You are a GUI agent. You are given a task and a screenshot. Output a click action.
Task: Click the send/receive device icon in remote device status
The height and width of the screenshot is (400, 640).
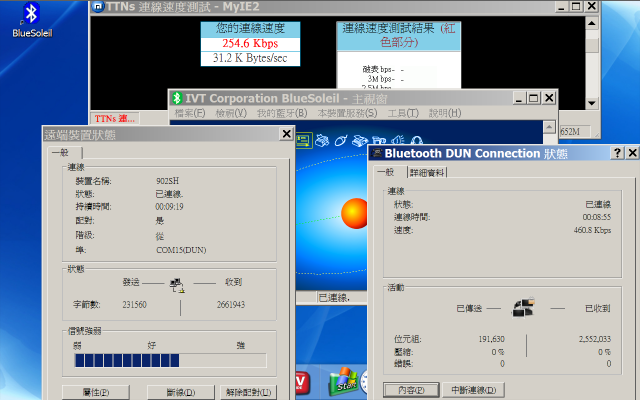[177, 284]
